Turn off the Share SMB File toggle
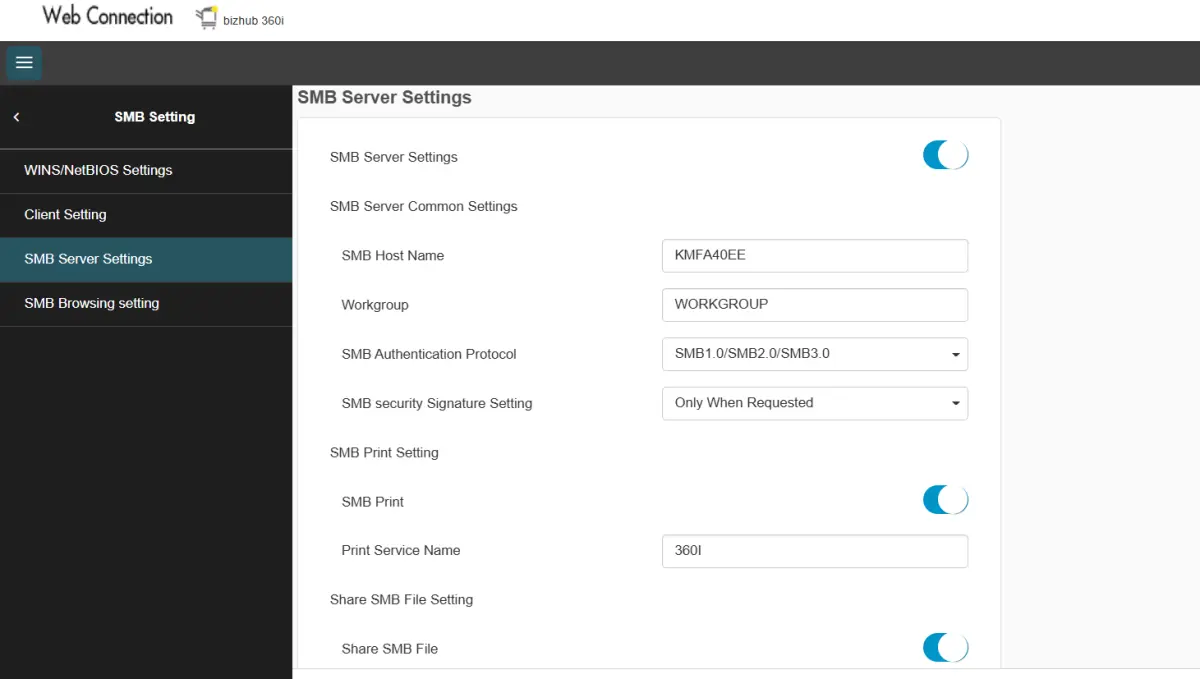 [x=944, y=647]
